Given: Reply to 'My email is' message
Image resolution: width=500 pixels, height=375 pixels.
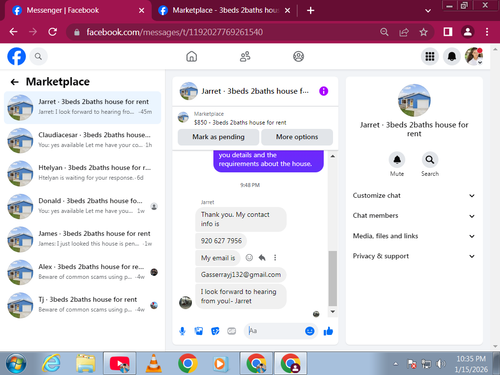Looking at the screenshot, I should (x=262, y=257).
